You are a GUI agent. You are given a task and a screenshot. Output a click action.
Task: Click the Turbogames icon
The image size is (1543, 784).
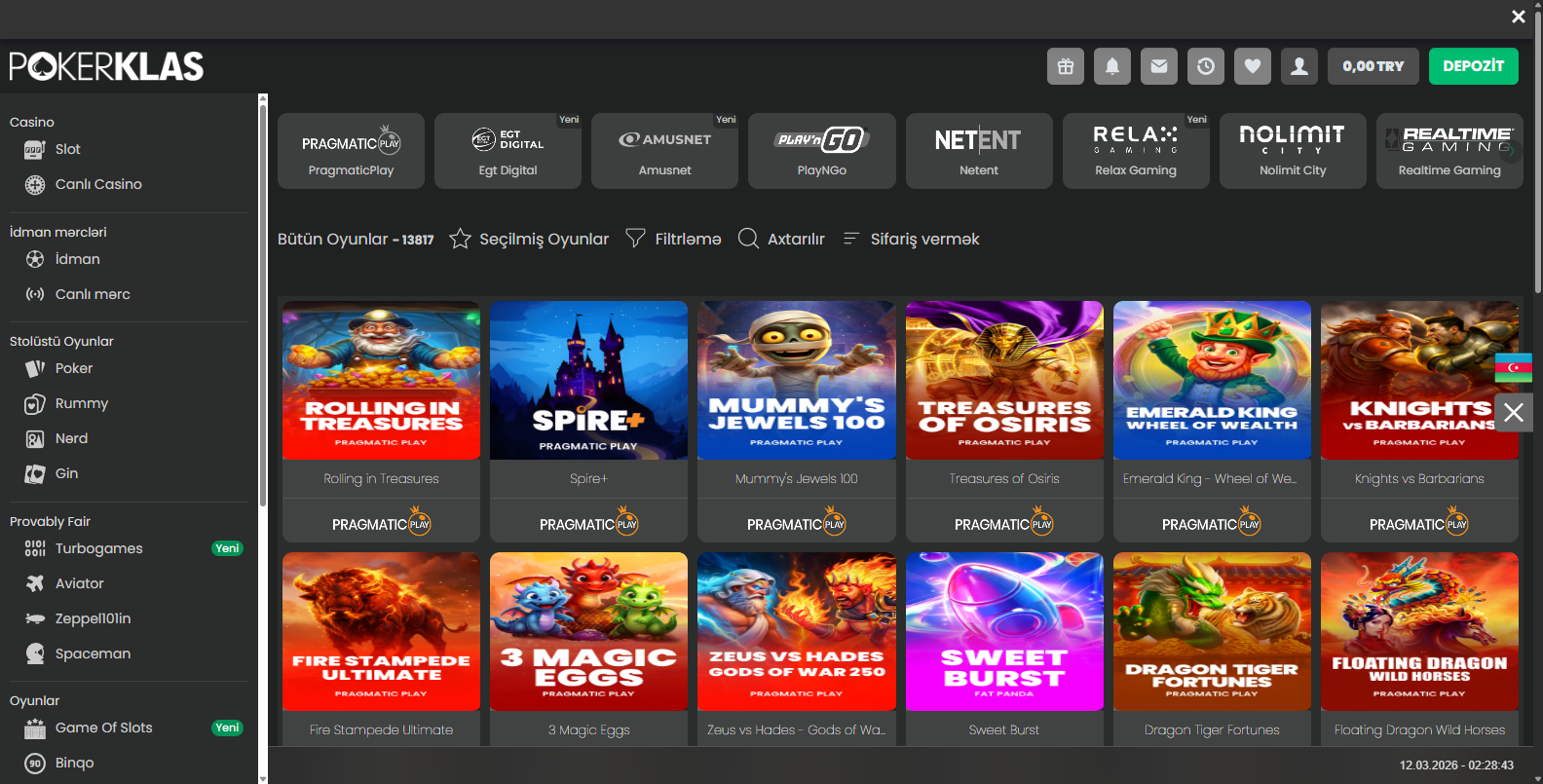pos(35,548)
